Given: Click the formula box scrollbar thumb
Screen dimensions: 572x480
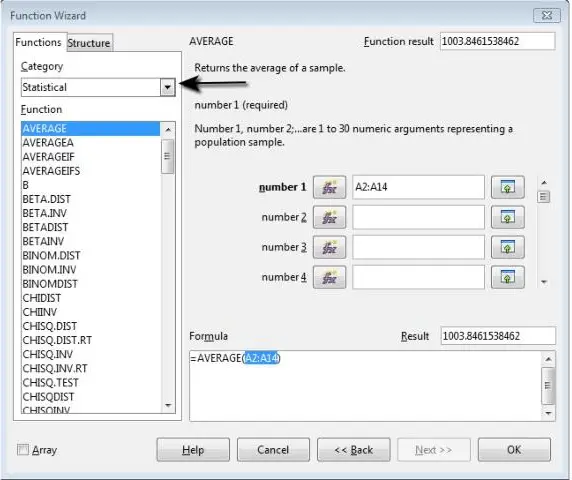Looking at the screenshot, I should 548,386.
